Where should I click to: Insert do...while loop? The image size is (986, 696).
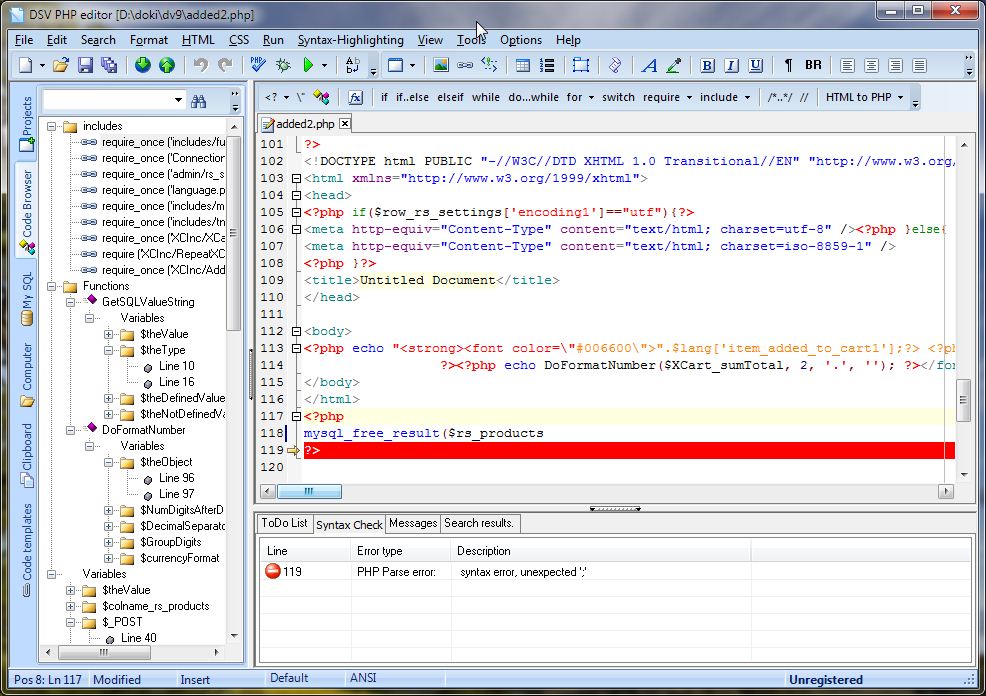[533, 97]
